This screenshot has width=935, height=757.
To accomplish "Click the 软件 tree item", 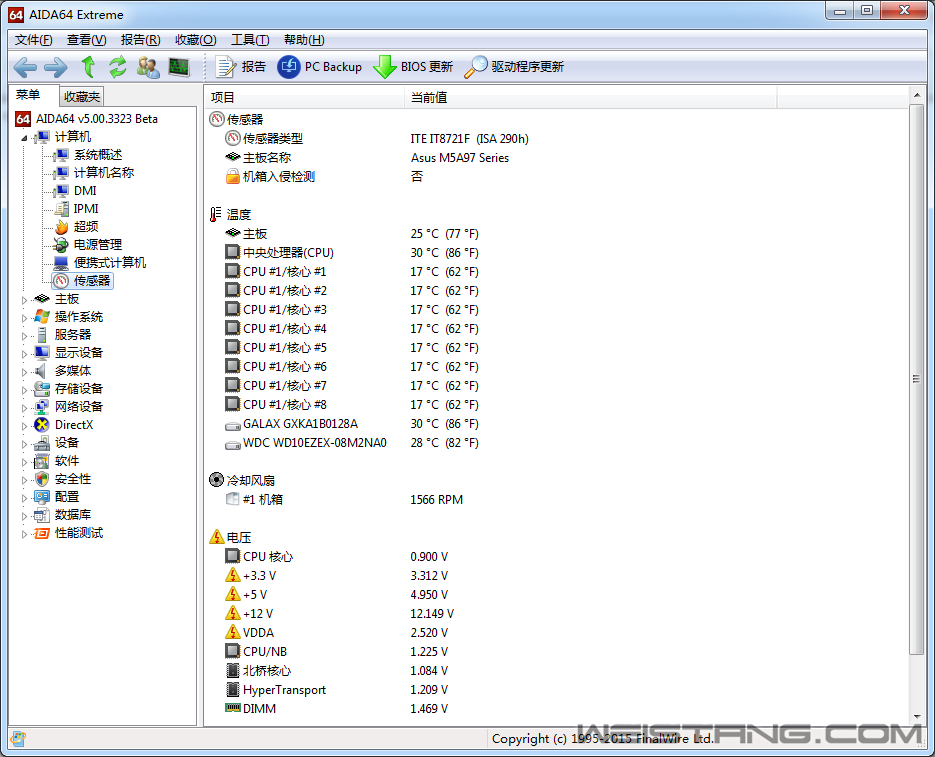I will pyautogui.click(x=67, y=461).
